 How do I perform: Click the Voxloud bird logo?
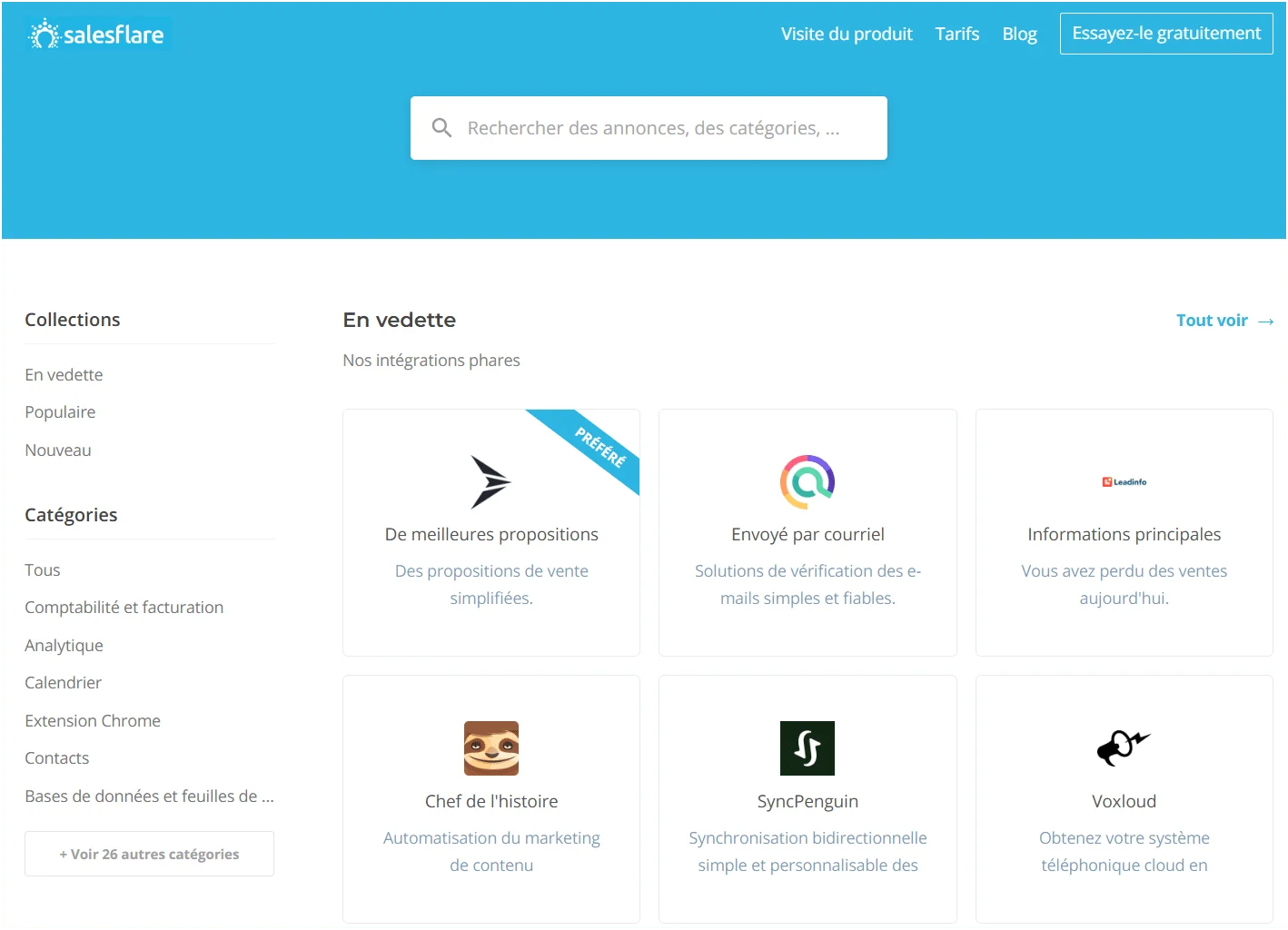click(x=1124, y=748)
